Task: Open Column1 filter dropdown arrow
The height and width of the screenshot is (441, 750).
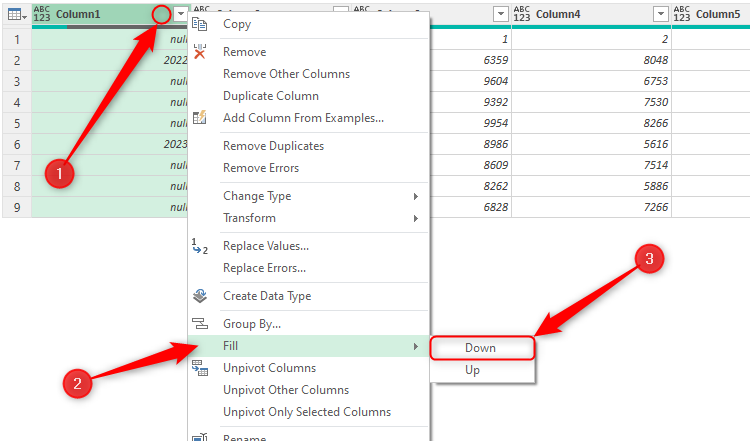Action: pyautogui.click(x=180, y=14)
